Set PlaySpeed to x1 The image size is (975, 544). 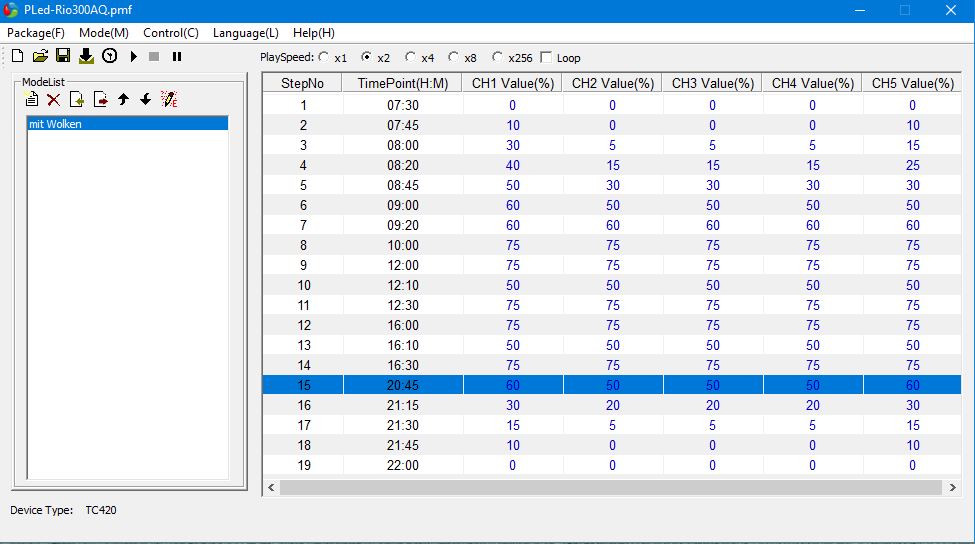tap(324, 57)
